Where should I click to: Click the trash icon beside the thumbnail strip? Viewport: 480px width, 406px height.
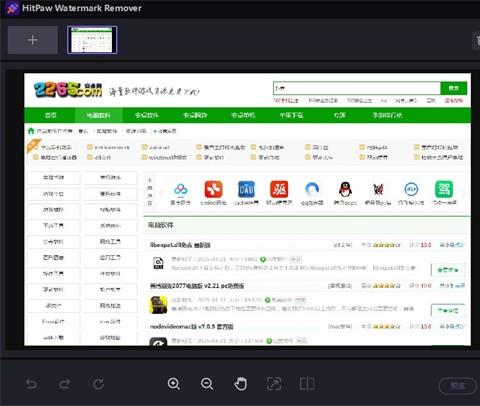tap(477, 41)
